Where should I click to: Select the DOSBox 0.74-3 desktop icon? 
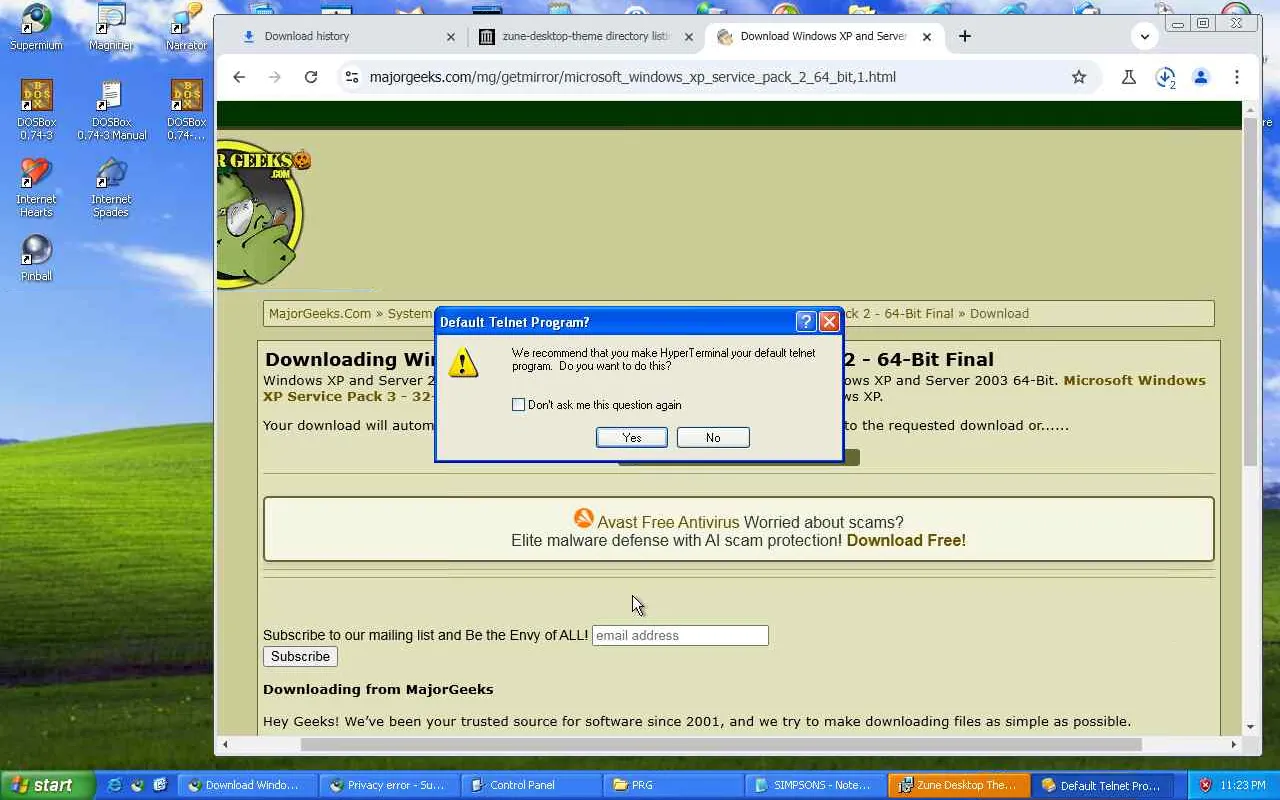click(36, 110)
